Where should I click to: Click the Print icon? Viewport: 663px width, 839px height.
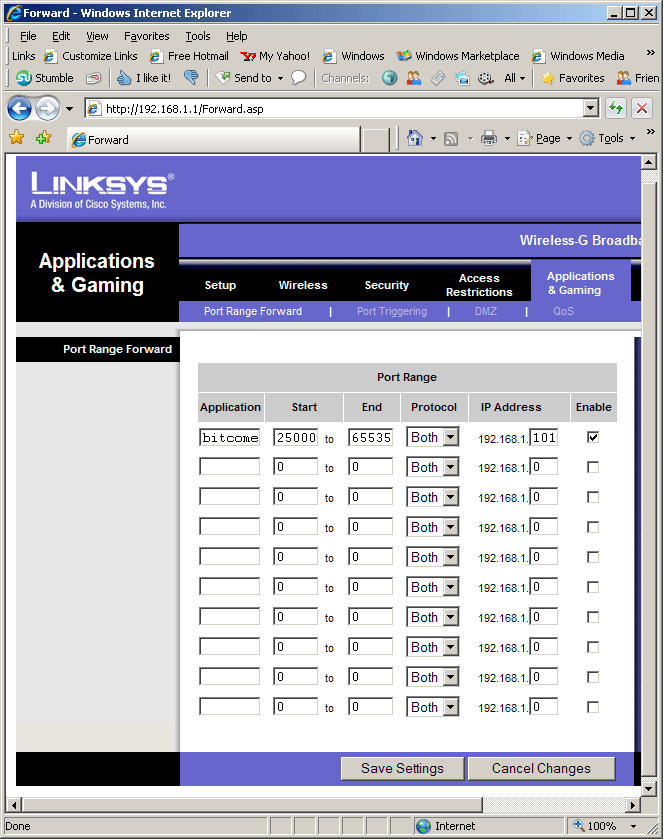point(489,139)
